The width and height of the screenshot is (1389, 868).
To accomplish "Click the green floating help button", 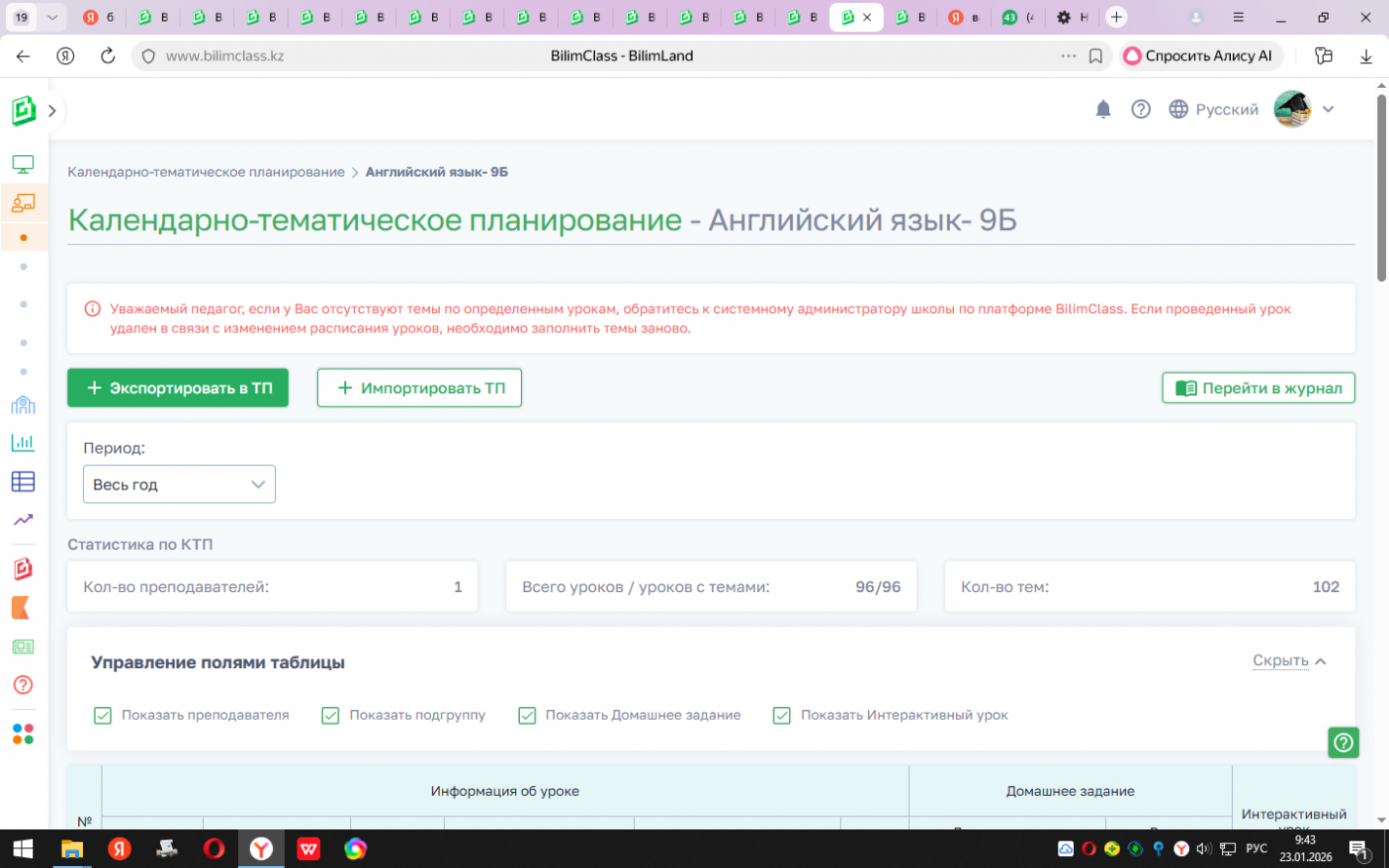I will coord(1343,742).
